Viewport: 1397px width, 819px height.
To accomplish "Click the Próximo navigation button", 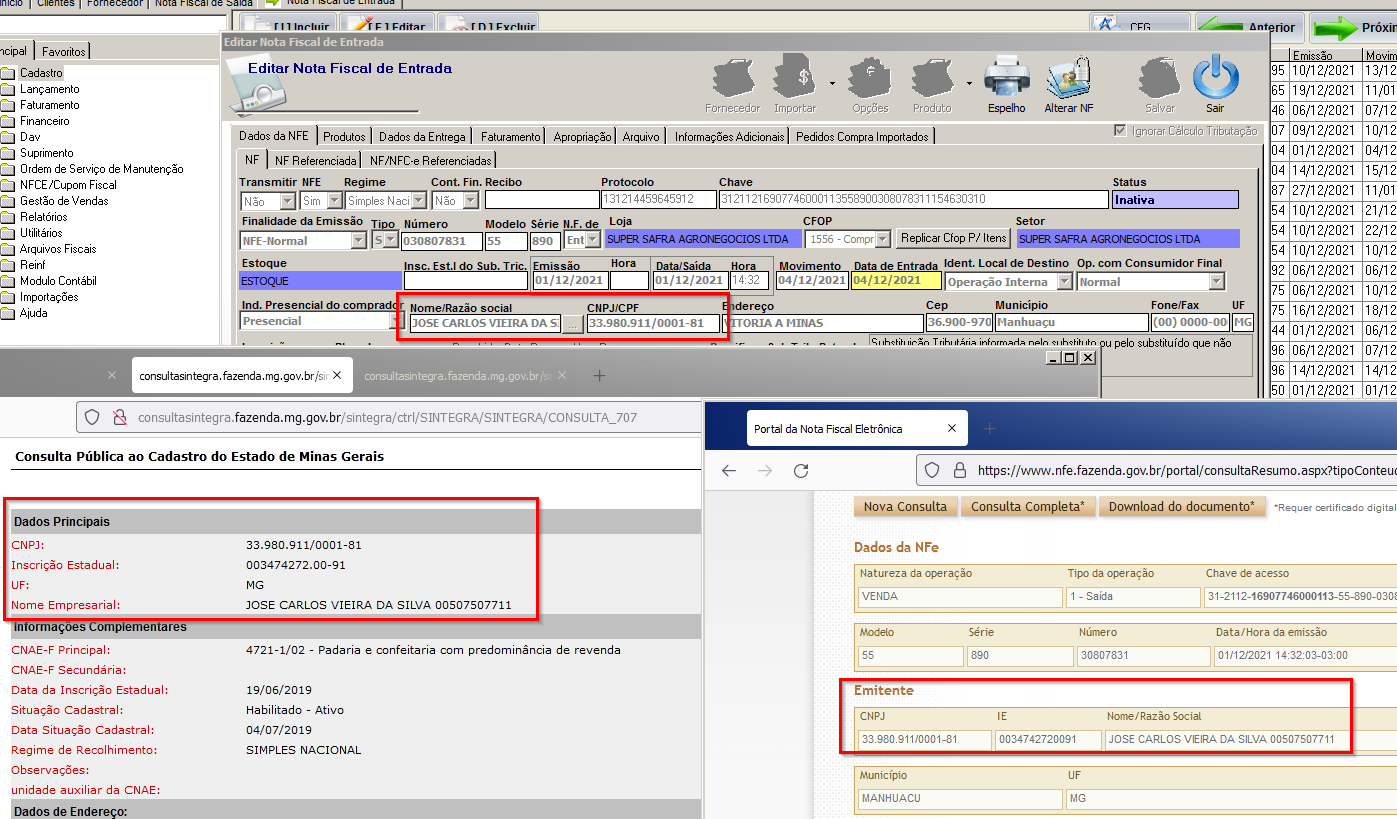I will point(1354,27).
